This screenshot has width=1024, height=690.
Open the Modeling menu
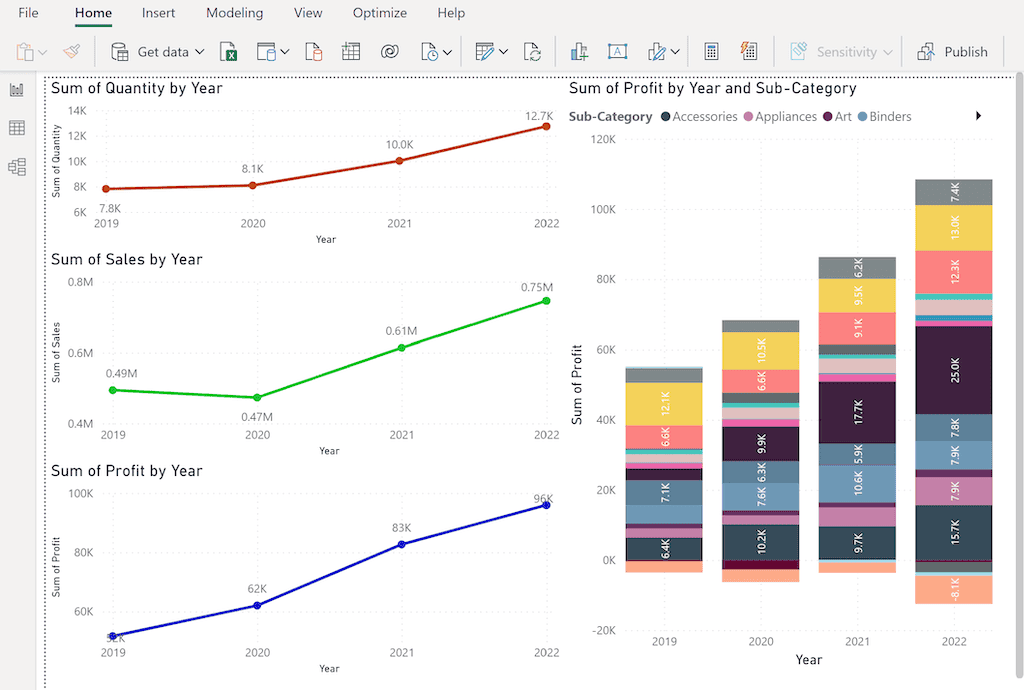[234, 13]
